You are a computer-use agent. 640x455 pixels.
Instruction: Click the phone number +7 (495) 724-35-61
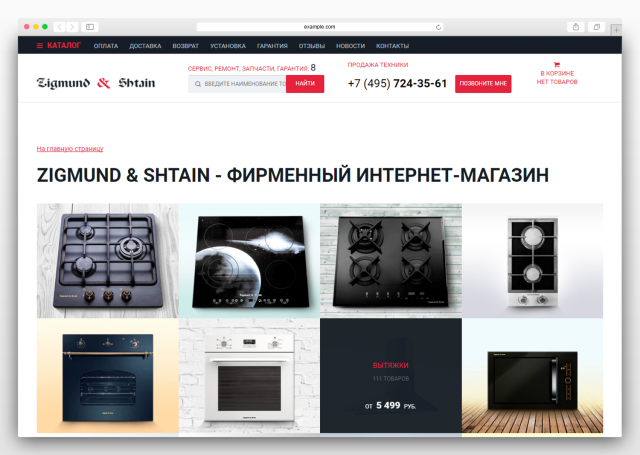(x=397, y=83)
